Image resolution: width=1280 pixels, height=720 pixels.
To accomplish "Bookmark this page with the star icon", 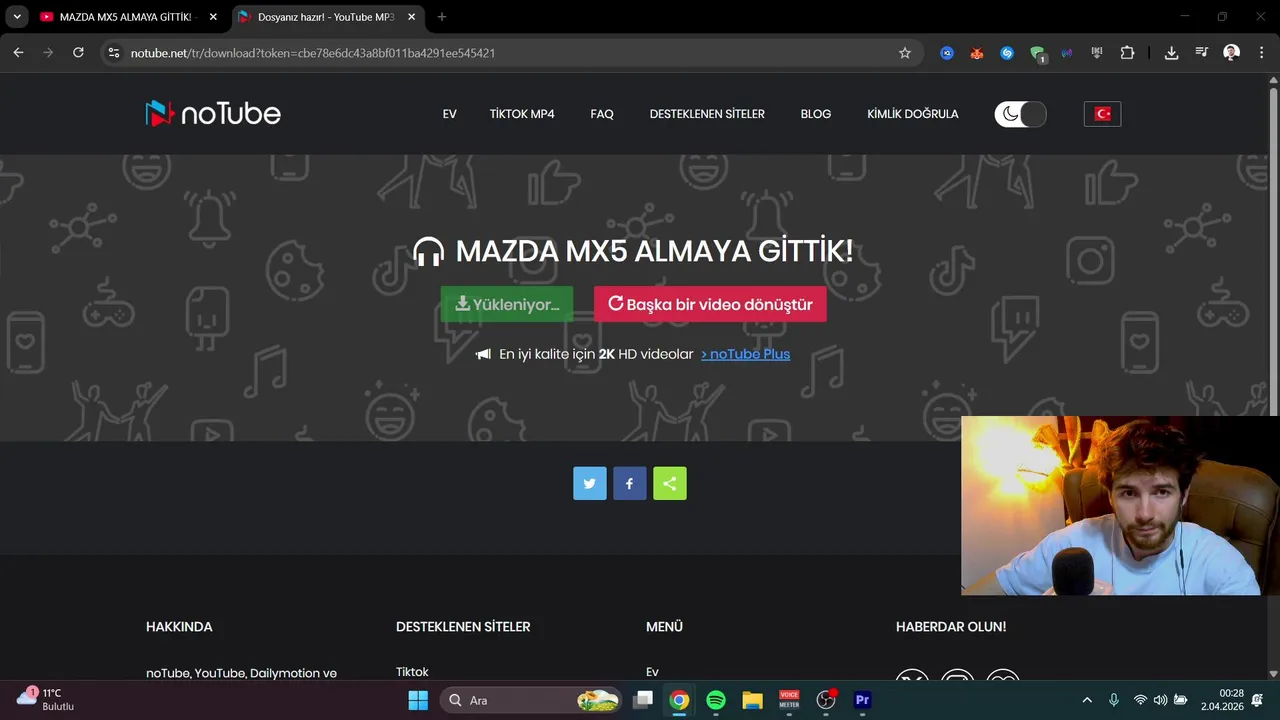I will pos(905,53).
